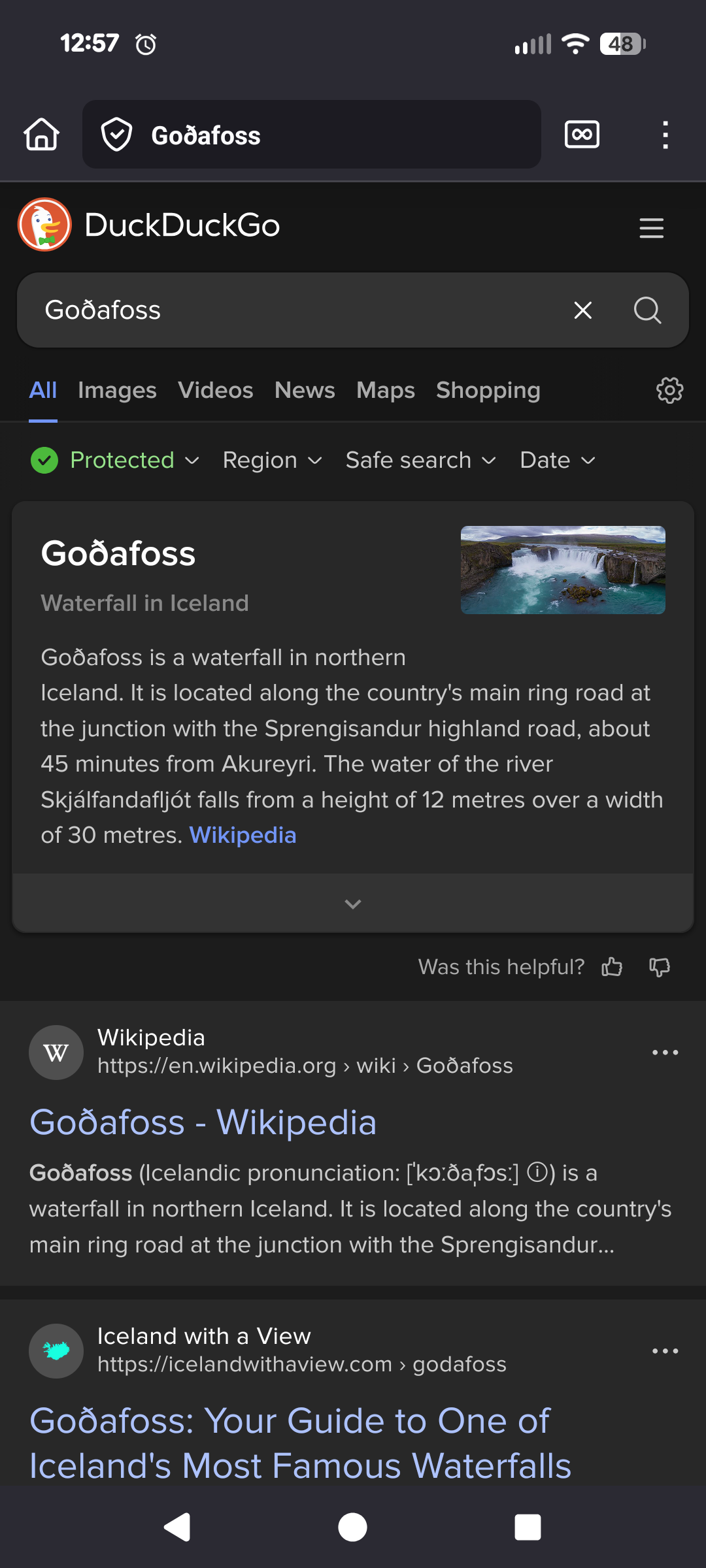Open the Region filter dropdown
The image size is (706, 1568).
pos(272,460)
